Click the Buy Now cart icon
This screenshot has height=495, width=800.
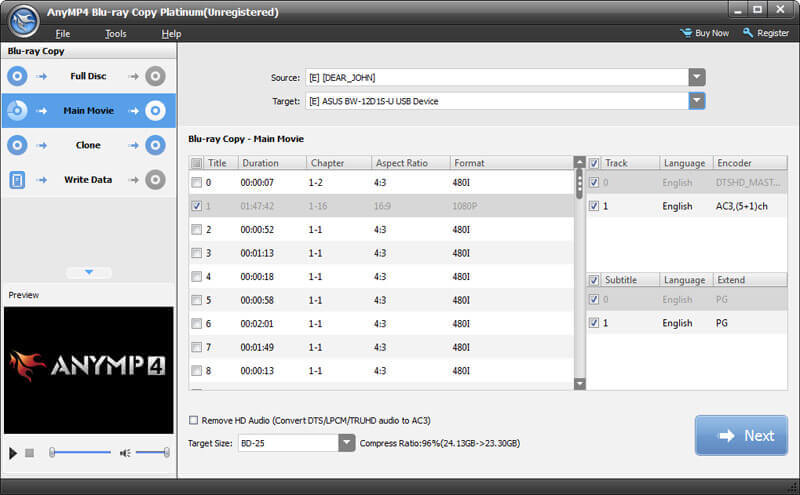pyautogui.click(x=686, y=33)
